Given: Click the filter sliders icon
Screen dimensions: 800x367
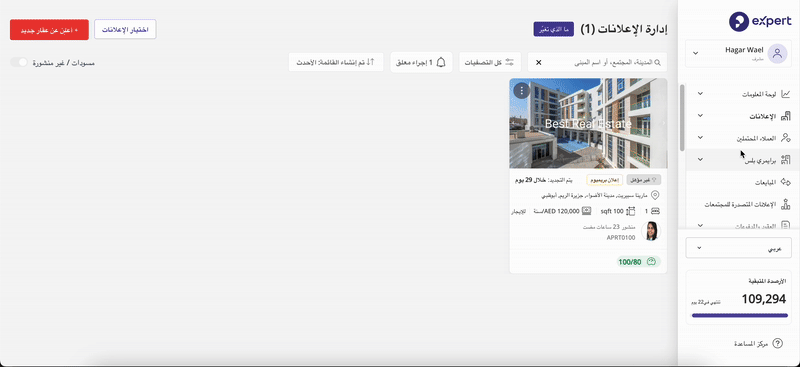Looking at the screenshot, I should tap(510, 62).
